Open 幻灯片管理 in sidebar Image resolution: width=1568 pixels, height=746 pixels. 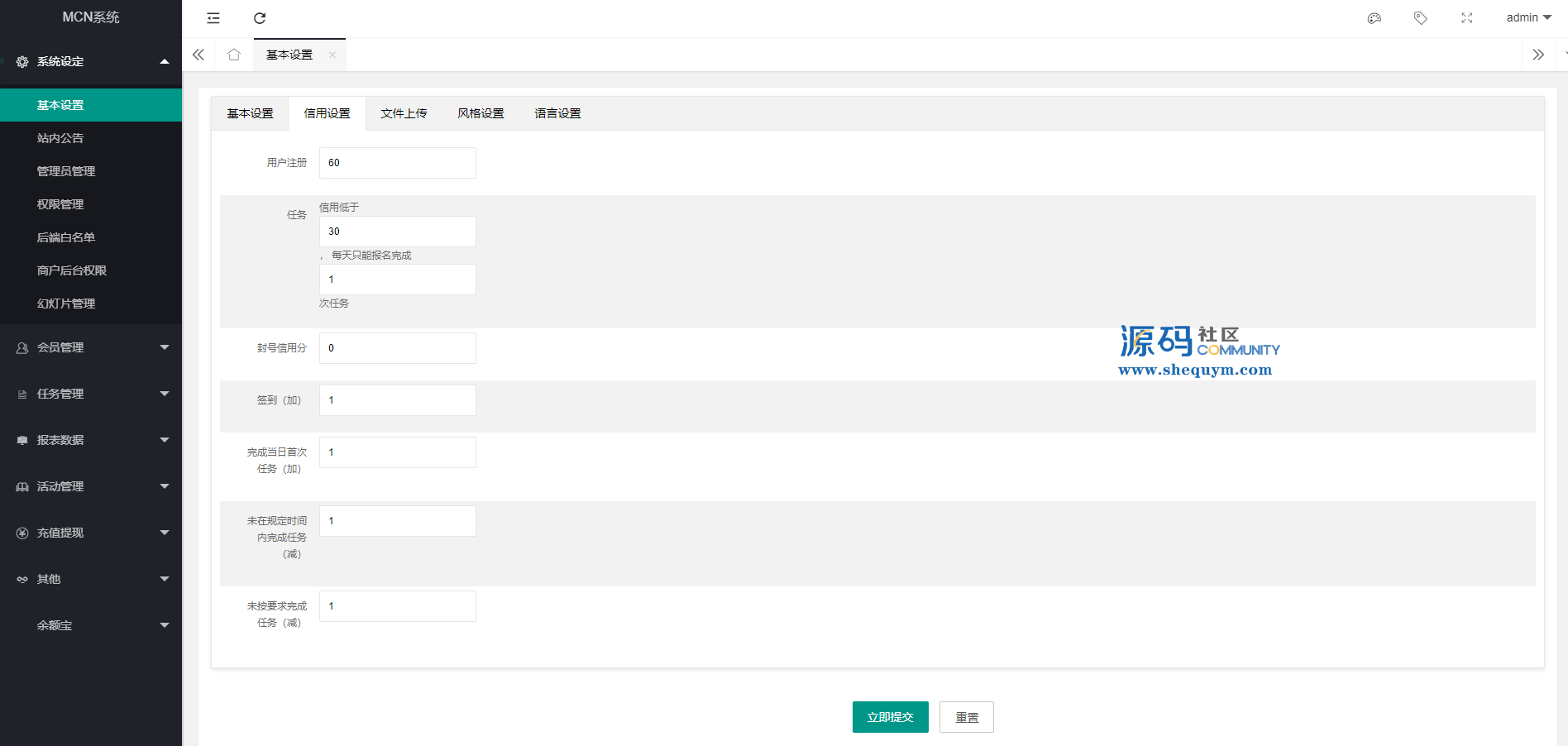[91, 304]
